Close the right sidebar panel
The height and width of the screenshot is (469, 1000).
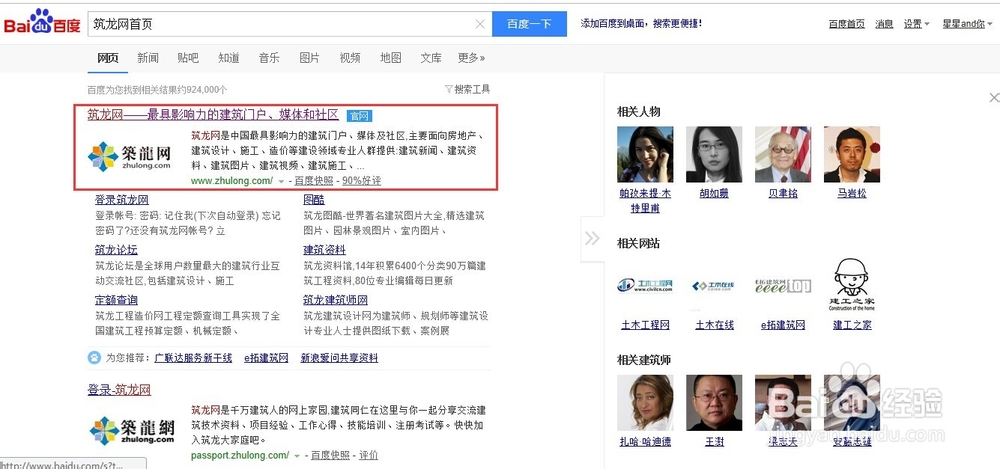tap(994, 98)
